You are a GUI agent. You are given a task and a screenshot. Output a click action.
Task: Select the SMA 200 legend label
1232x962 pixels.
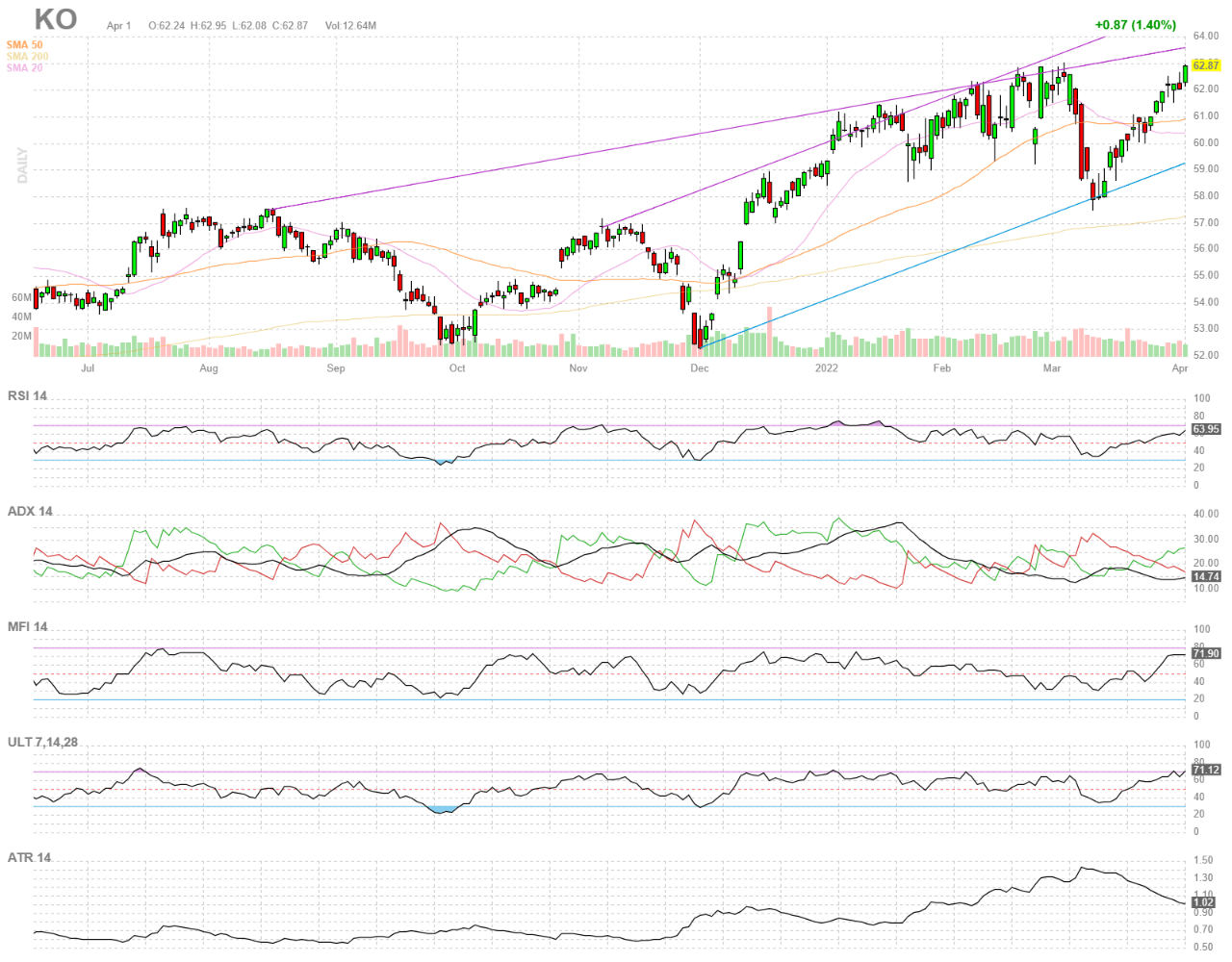click(x=28, y=57)
